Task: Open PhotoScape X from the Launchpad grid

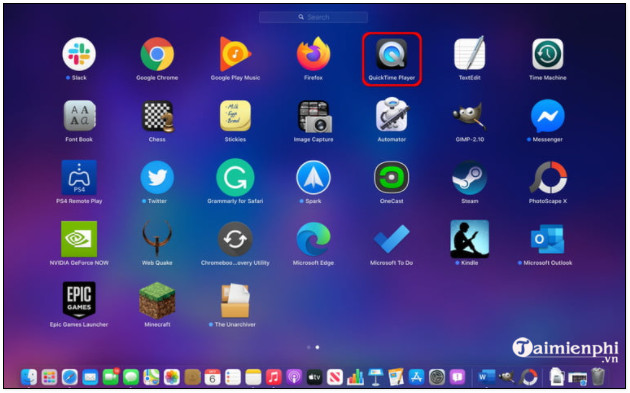Action: (x=548, y=177)
